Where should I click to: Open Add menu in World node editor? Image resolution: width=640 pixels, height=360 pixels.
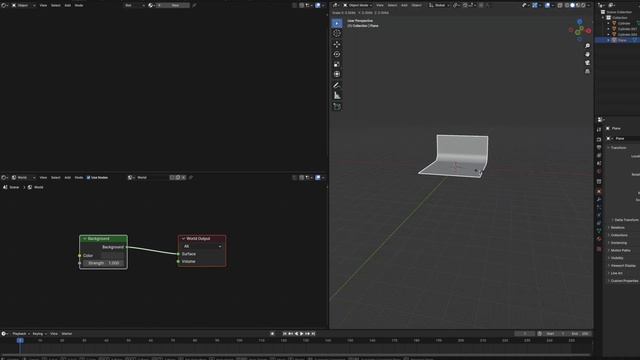(x=67, y=178)
